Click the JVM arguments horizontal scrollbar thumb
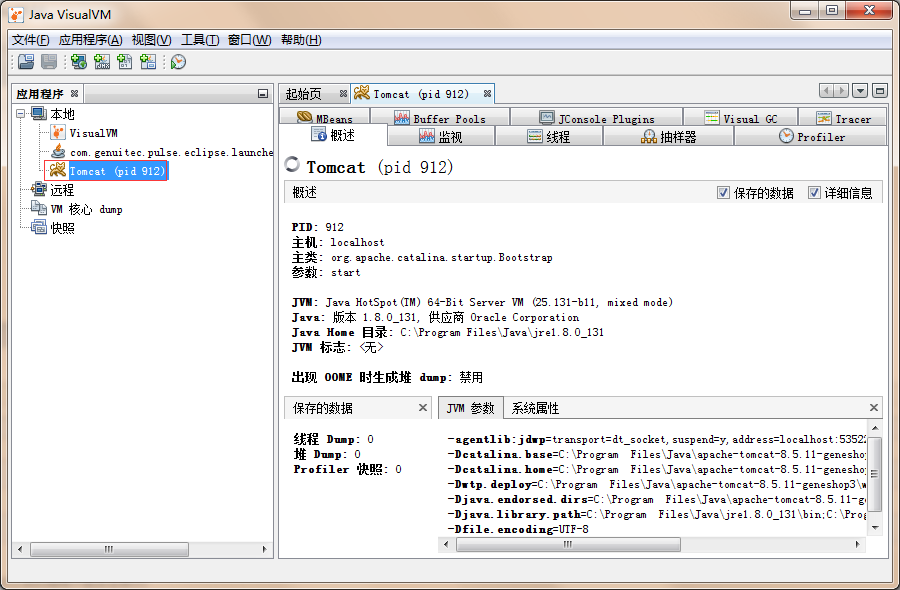The width and height of the screenshot is (900, 590). 568,544
